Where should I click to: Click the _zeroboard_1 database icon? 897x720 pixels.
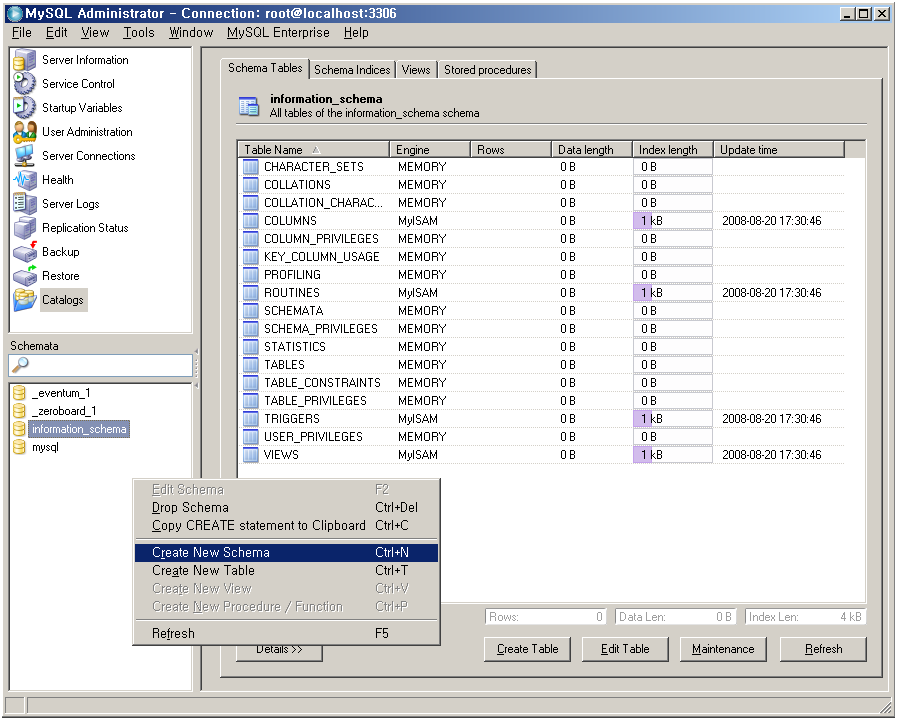coord(19,411)
